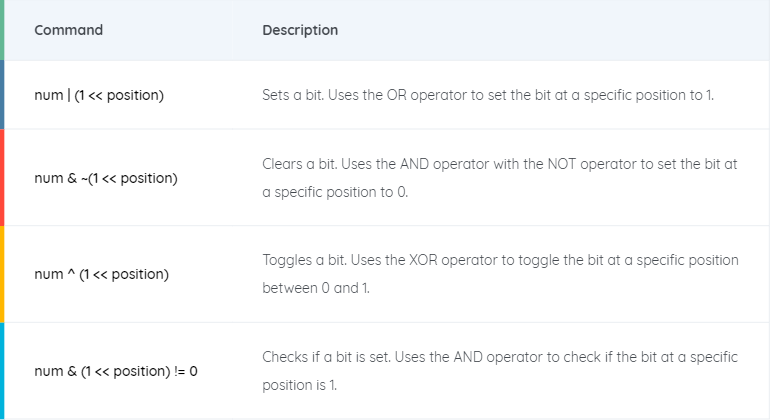Click the cyan color bar beside check row
770x420 pixels.
click(x=2, y=371)
